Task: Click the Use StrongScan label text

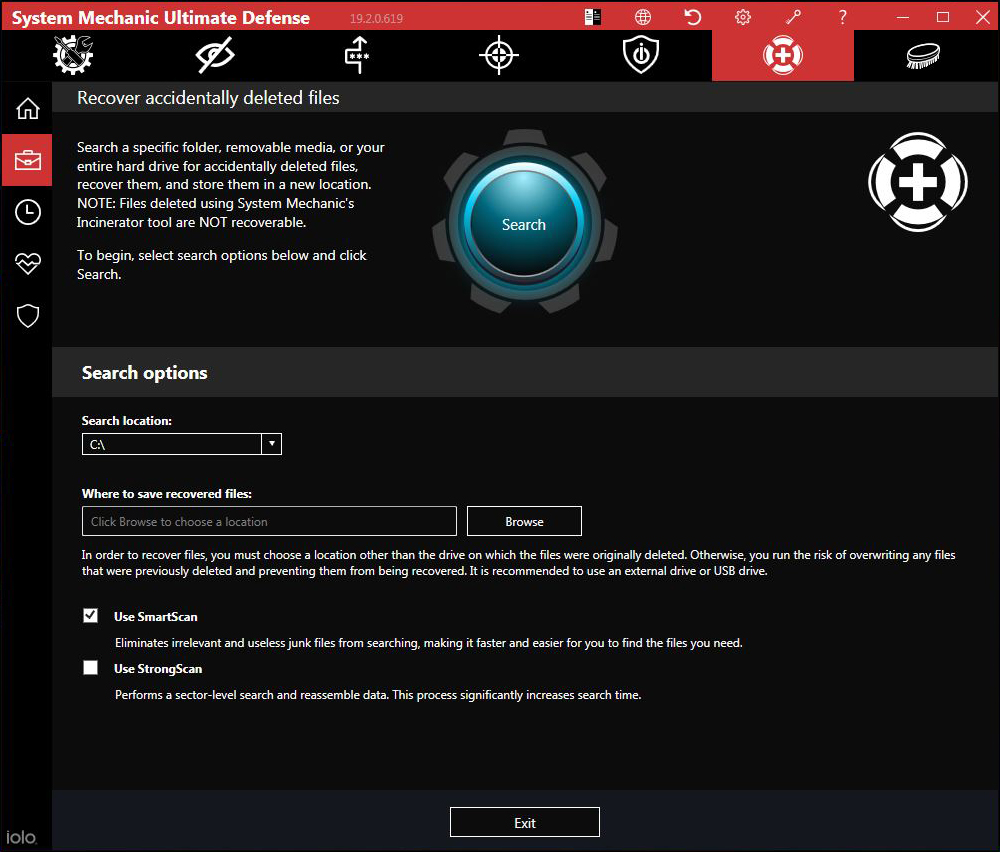Action: click(158, 669)
